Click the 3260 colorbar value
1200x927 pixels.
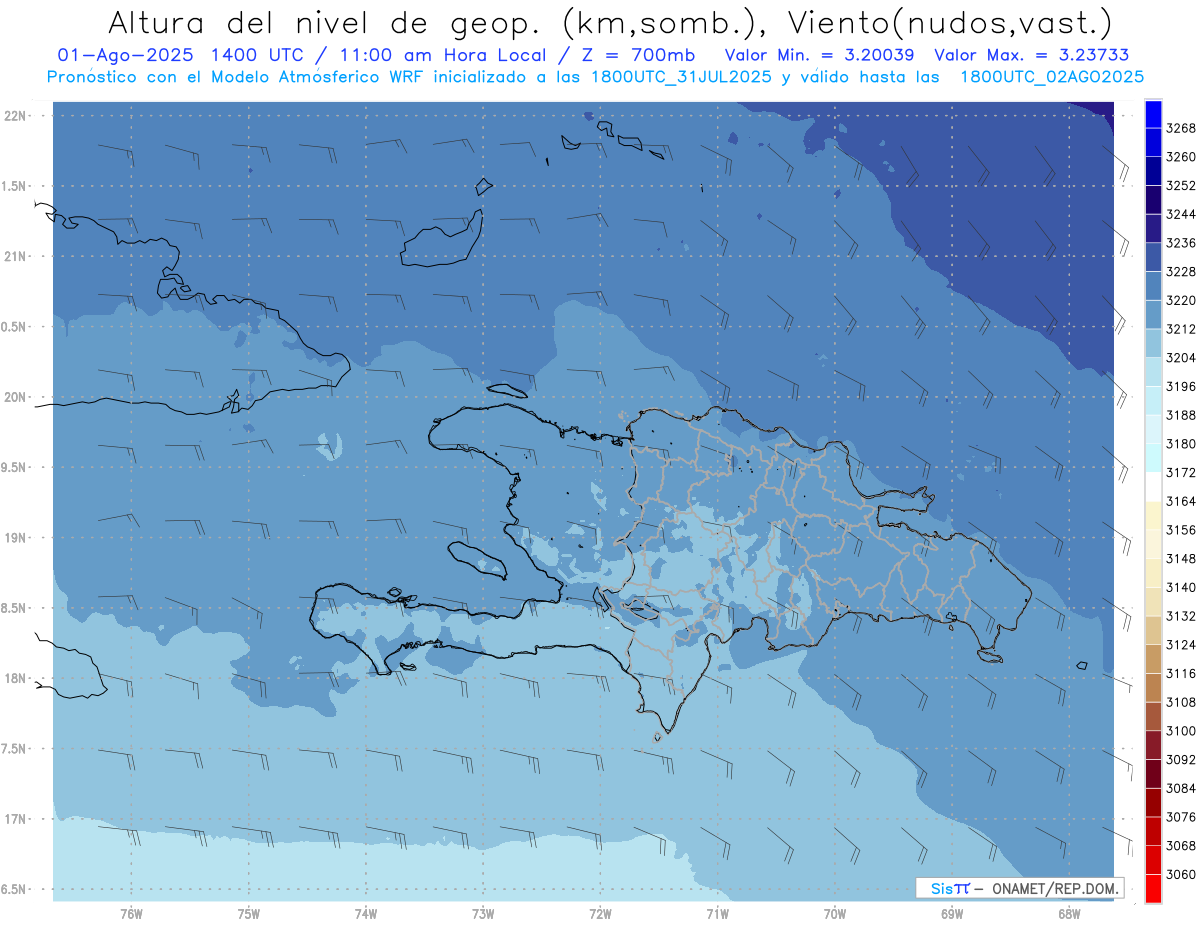[x=1181, y=157]
